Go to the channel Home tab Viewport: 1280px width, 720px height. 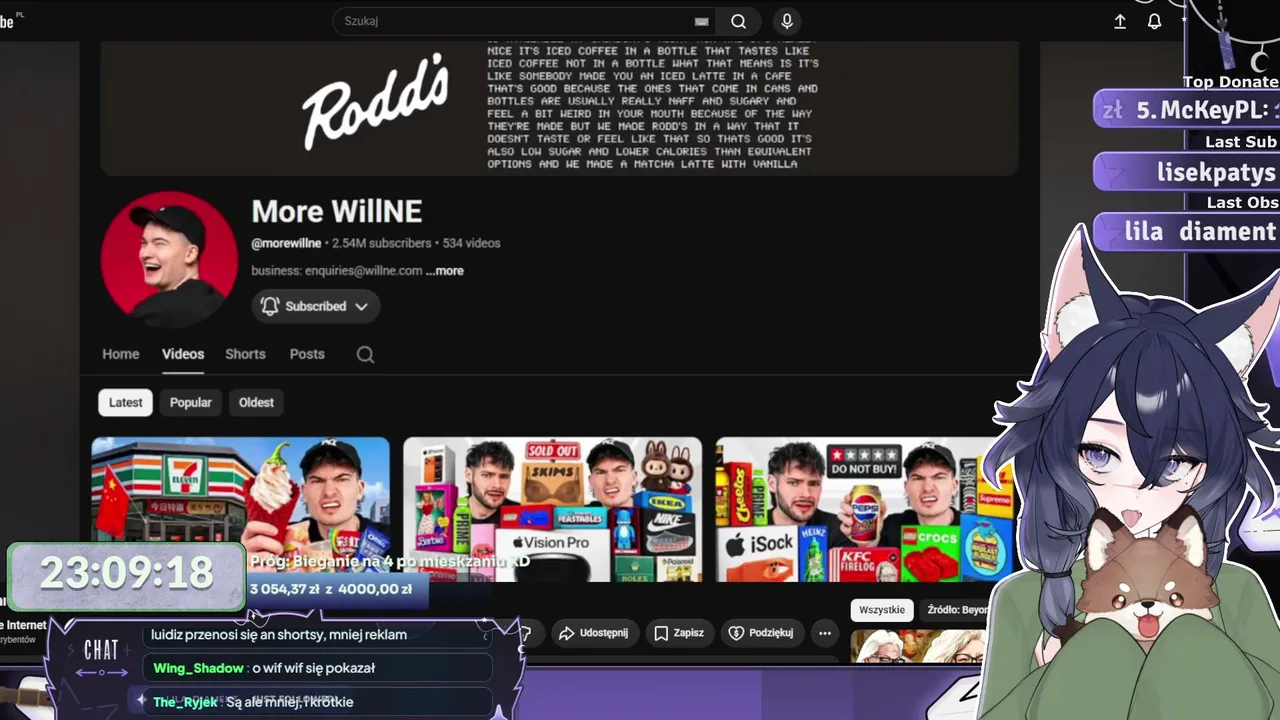tap(121, 354)
